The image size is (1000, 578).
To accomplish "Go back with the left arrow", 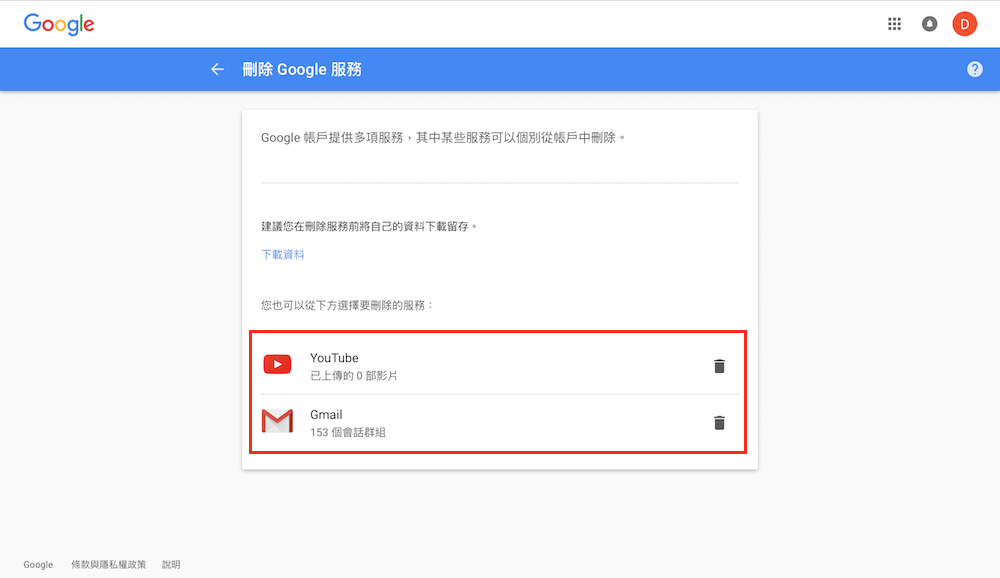I will [x=217, y=69].
